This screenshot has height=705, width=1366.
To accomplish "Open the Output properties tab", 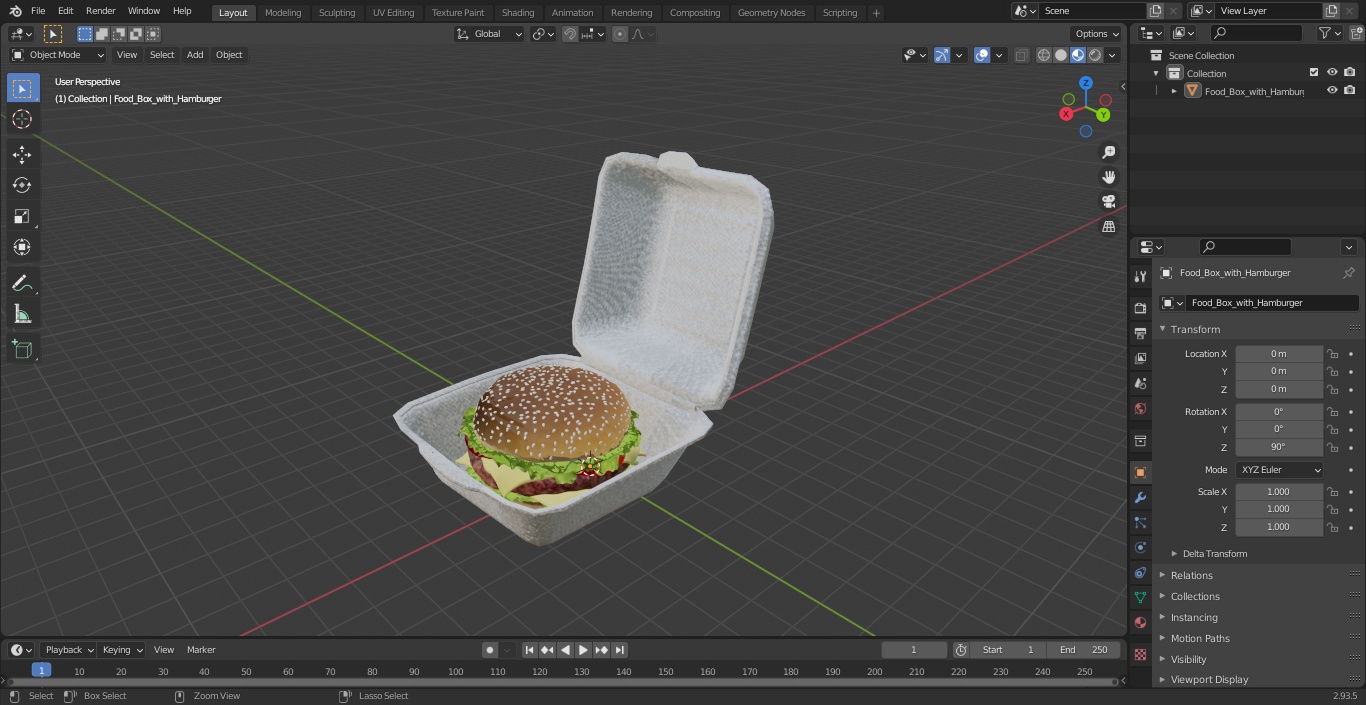I will [x=1140, y=333].
